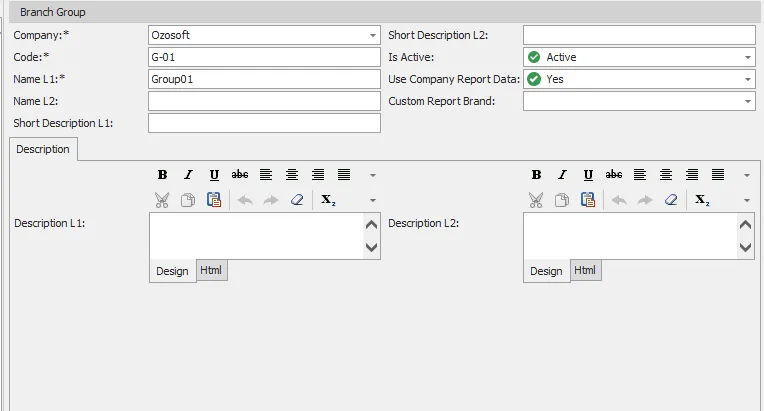Focus the Short Description L1 field
Viewport: 764px width, 411px height.
click(264, 123)
